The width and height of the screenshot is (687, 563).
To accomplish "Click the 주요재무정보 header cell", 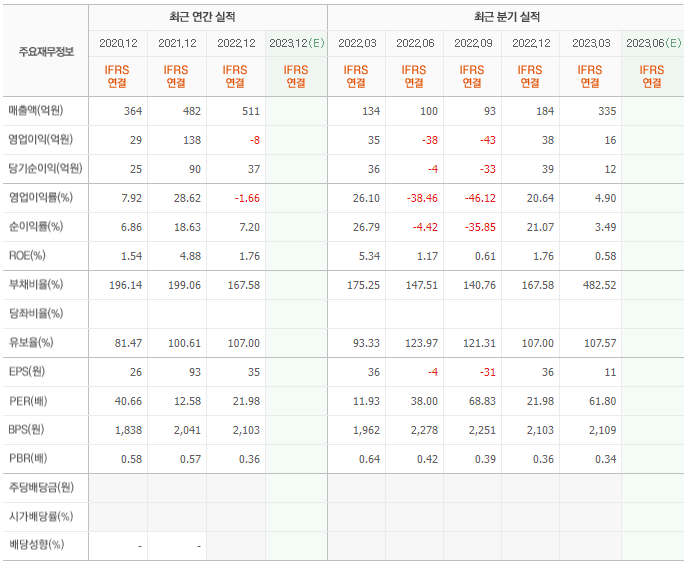I will click(46, 52).
